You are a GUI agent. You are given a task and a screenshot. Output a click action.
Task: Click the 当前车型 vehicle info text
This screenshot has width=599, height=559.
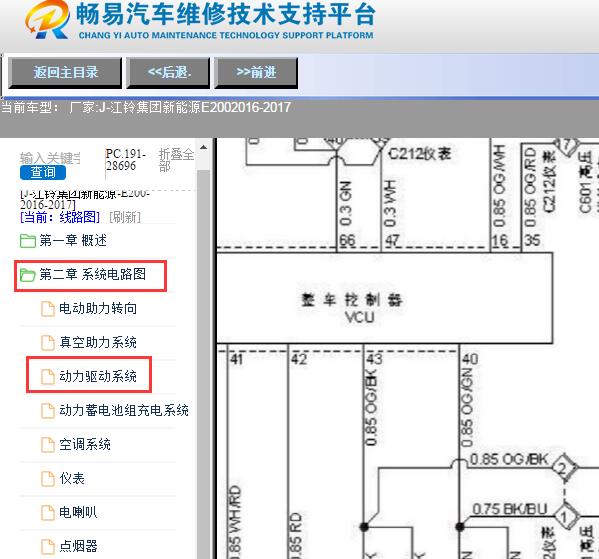tap(146, 107)
